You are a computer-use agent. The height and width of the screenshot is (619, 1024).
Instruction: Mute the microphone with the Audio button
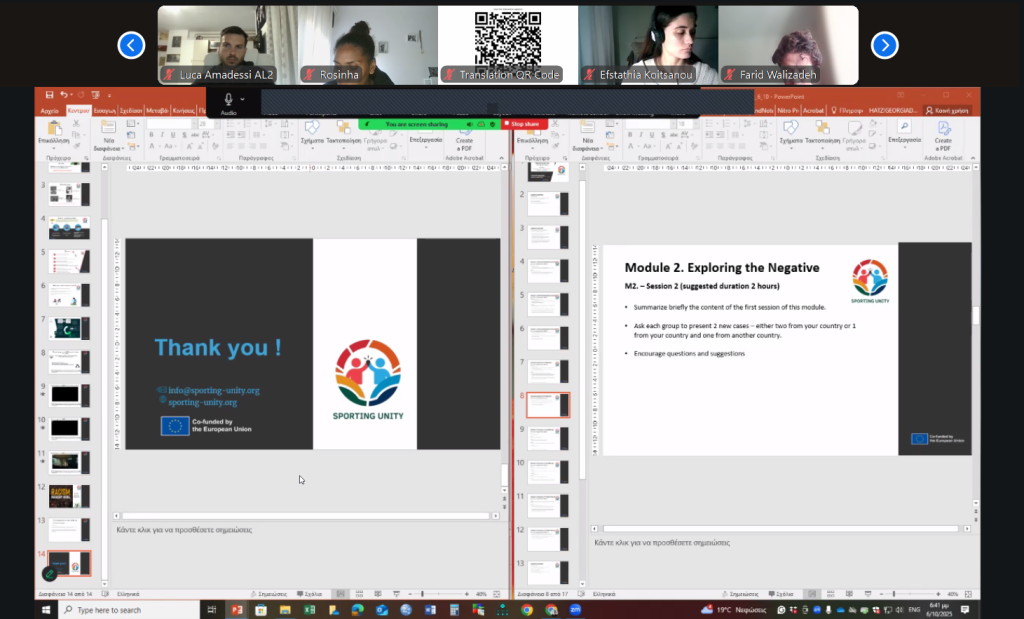point(229,101)
